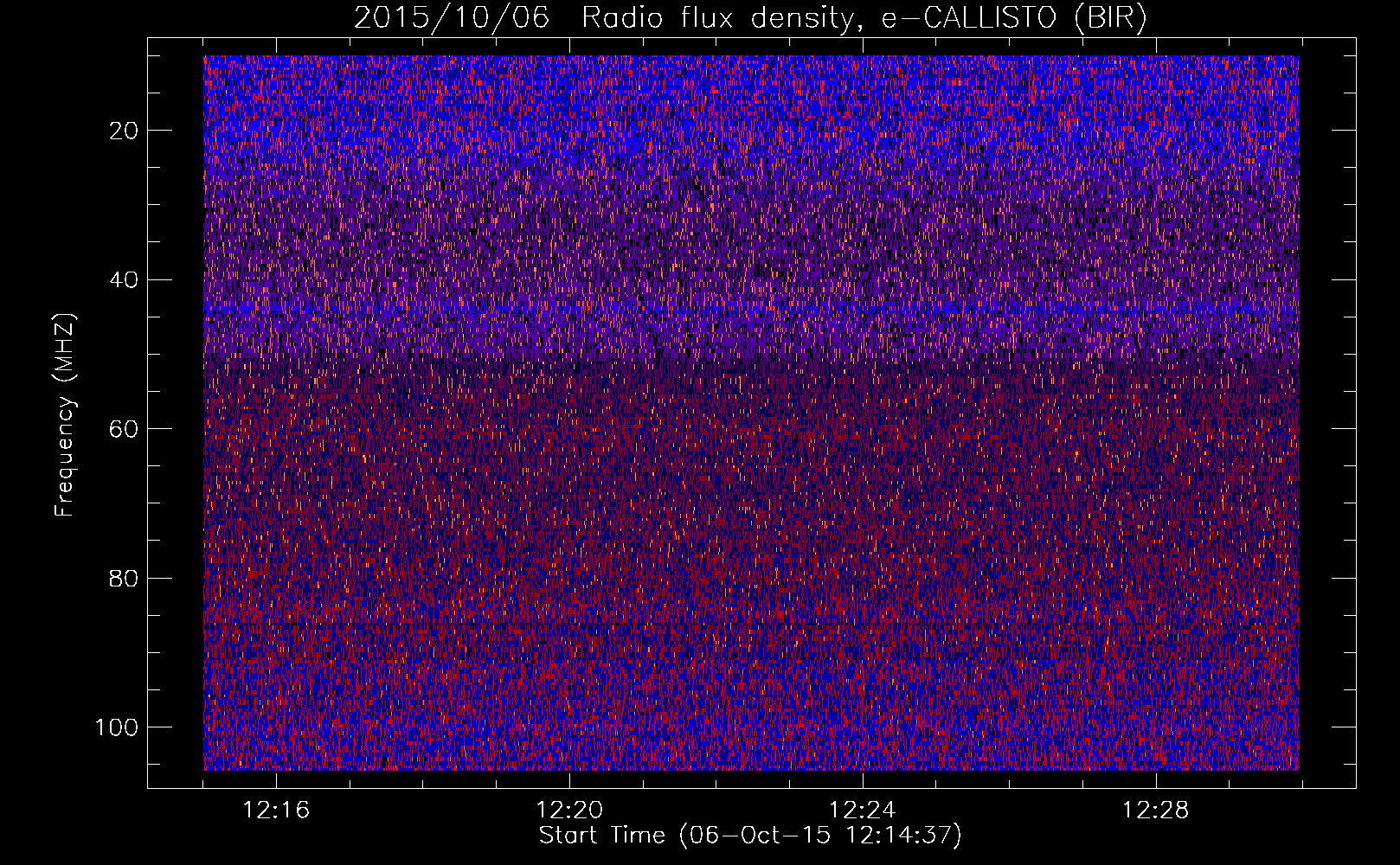This screenshot has width=1400, height=865.
Task: Click the 12:20 time tick label
Action: coord(569,811)
